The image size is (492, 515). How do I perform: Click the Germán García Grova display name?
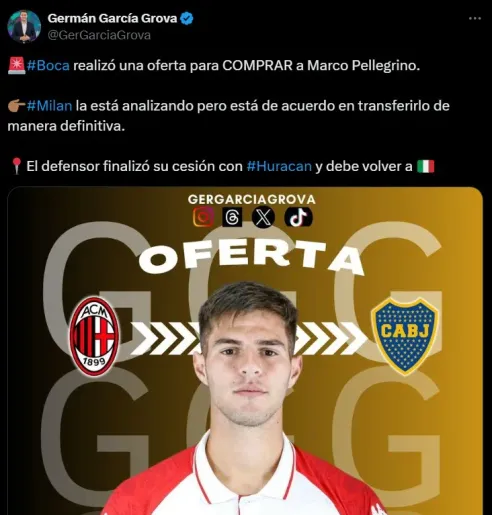112,18
